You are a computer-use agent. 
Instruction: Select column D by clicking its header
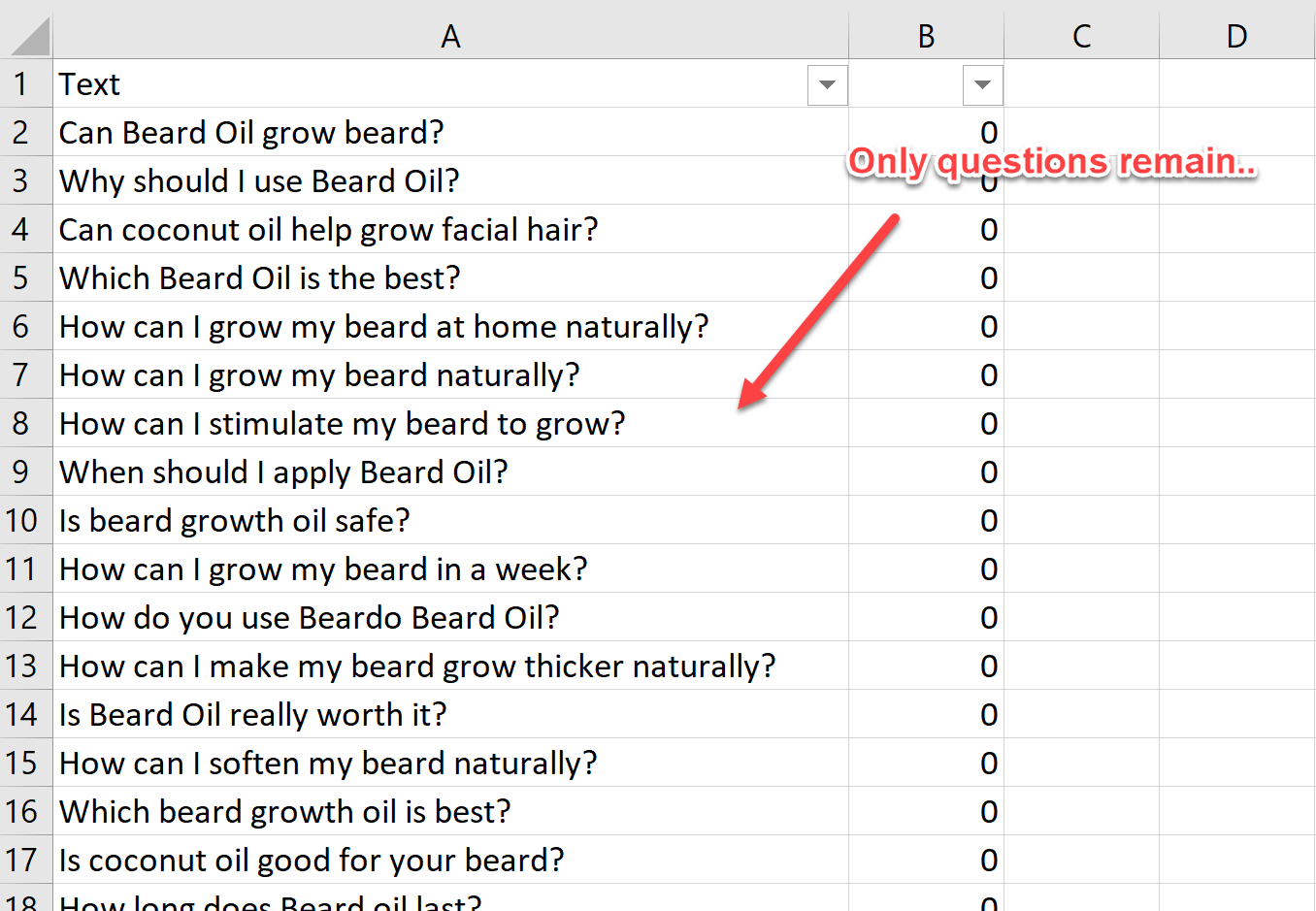click(x=1236, y=35)
